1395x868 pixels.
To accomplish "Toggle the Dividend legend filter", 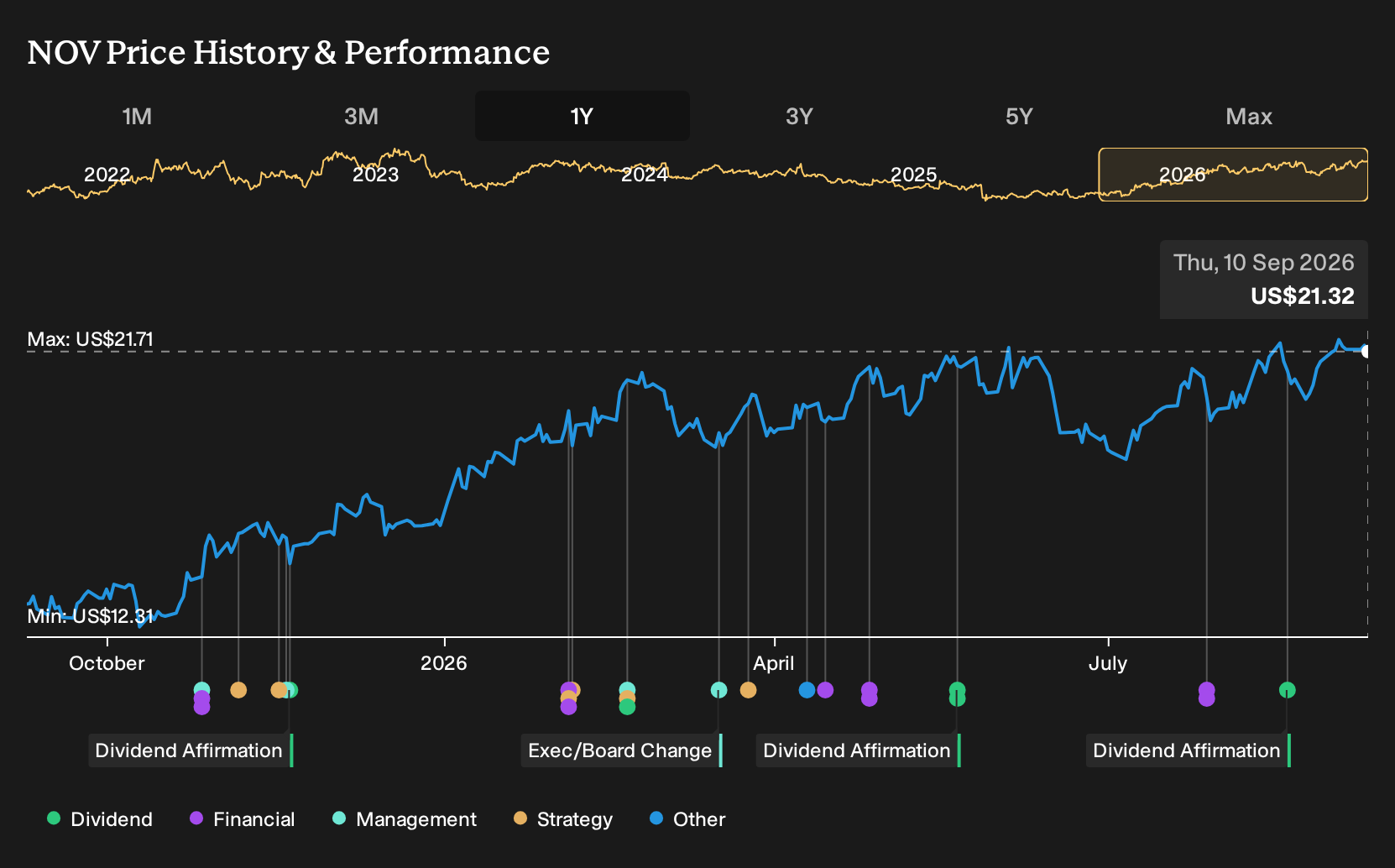I will (x=100, y=819).
